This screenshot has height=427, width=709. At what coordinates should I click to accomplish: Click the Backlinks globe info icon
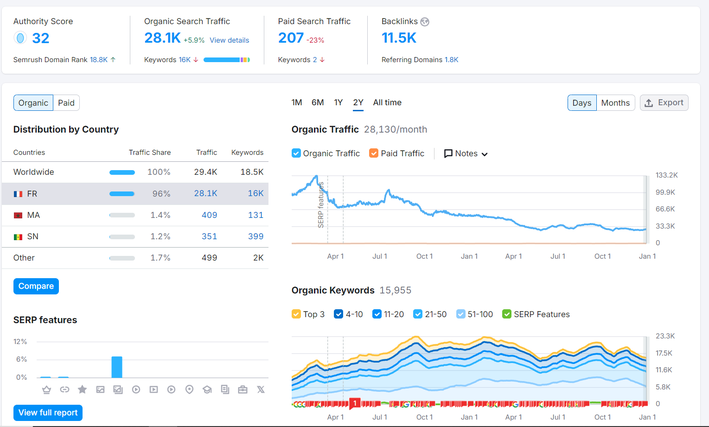pyautogui.click(x=425, y=21)
